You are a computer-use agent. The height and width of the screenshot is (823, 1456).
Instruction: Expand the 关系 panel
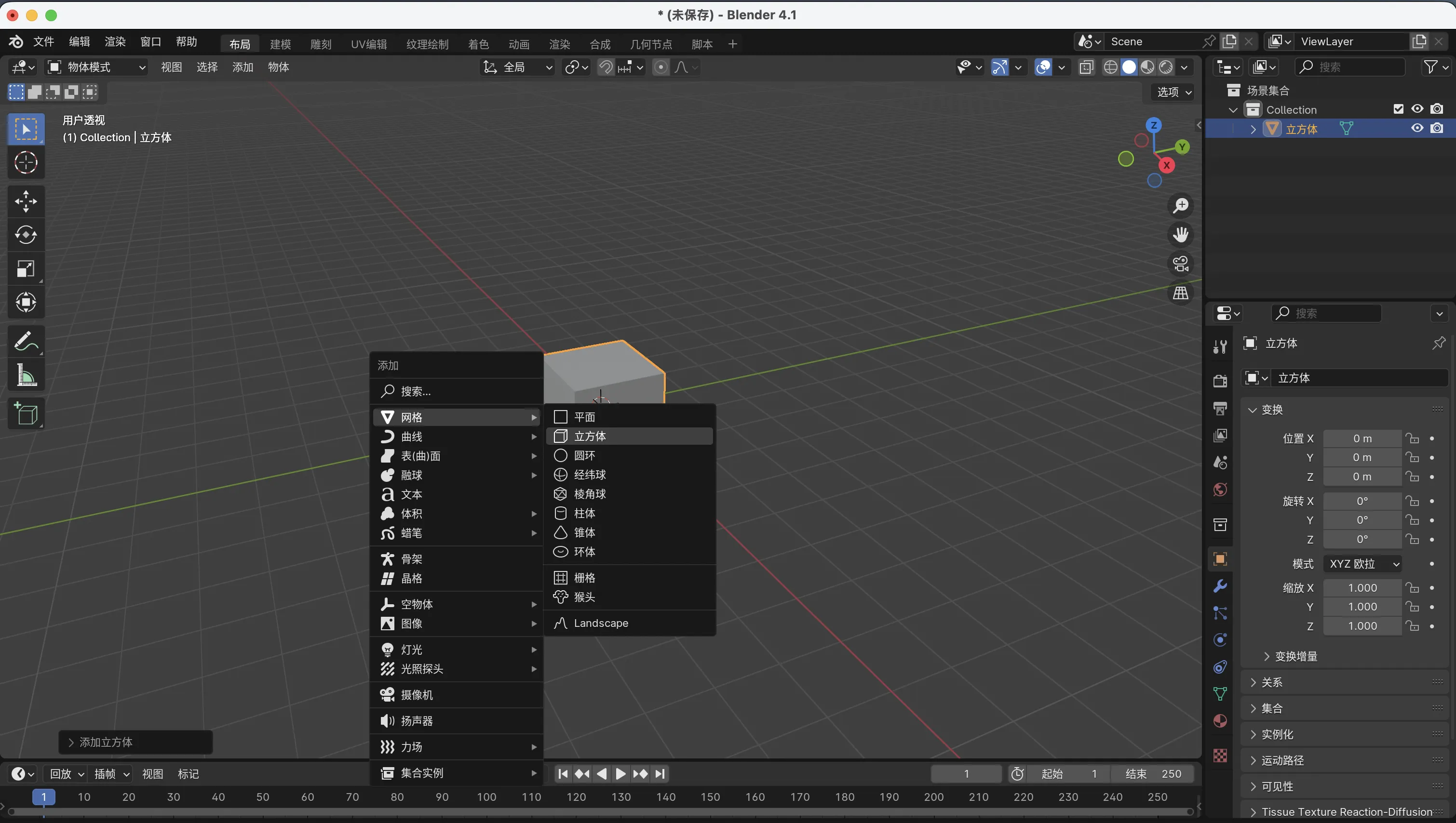1272,682
